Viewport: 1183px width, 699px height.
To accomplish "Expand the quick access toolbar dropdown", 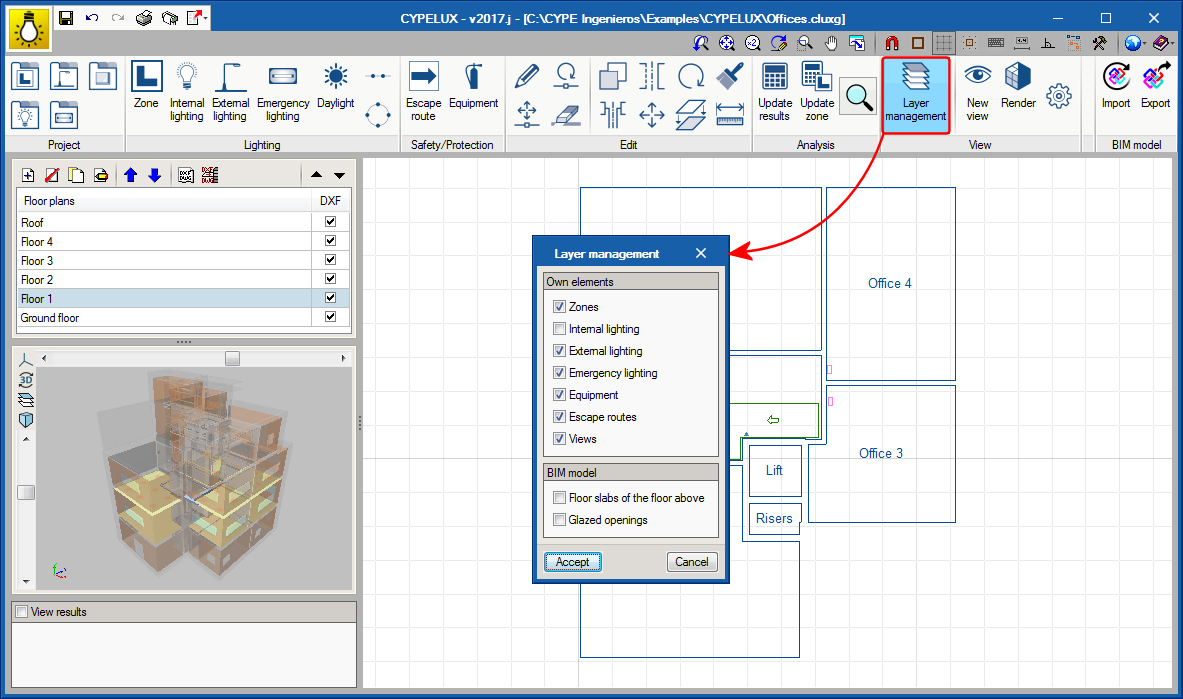I will click(x=205, y=18).
